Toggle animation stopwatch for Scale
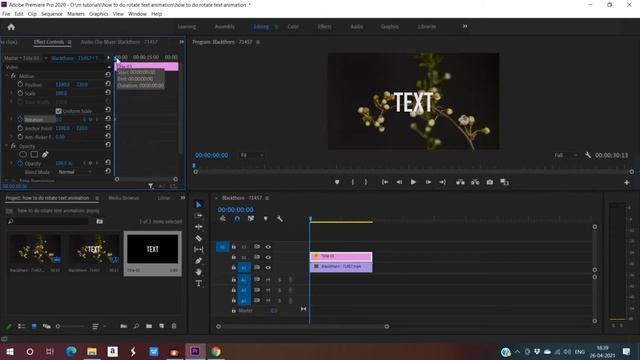Screen dimensions: 640x360 tap(20, 93)
